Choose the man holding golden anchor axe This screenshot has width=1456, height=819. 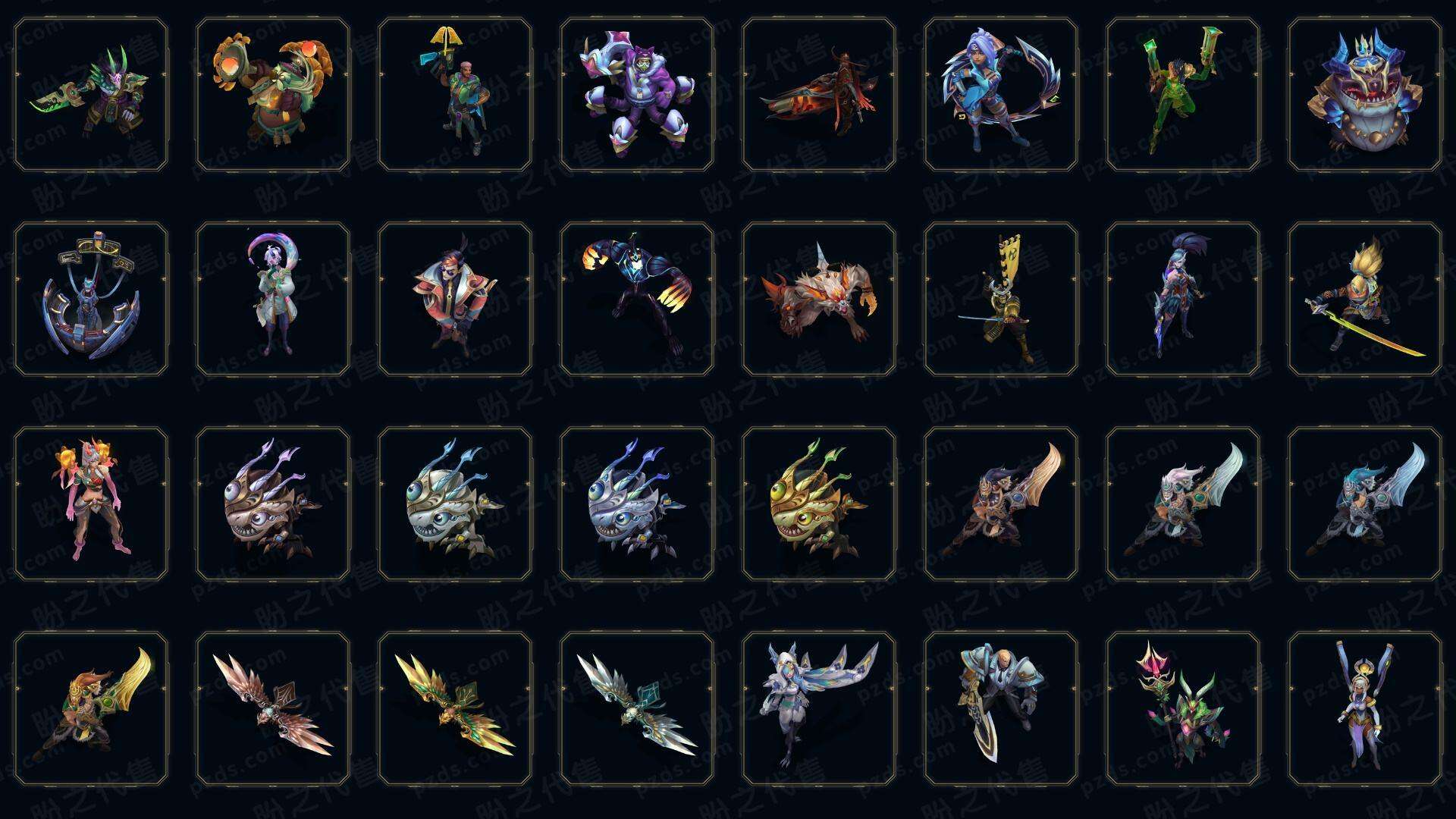coord(454,95)
